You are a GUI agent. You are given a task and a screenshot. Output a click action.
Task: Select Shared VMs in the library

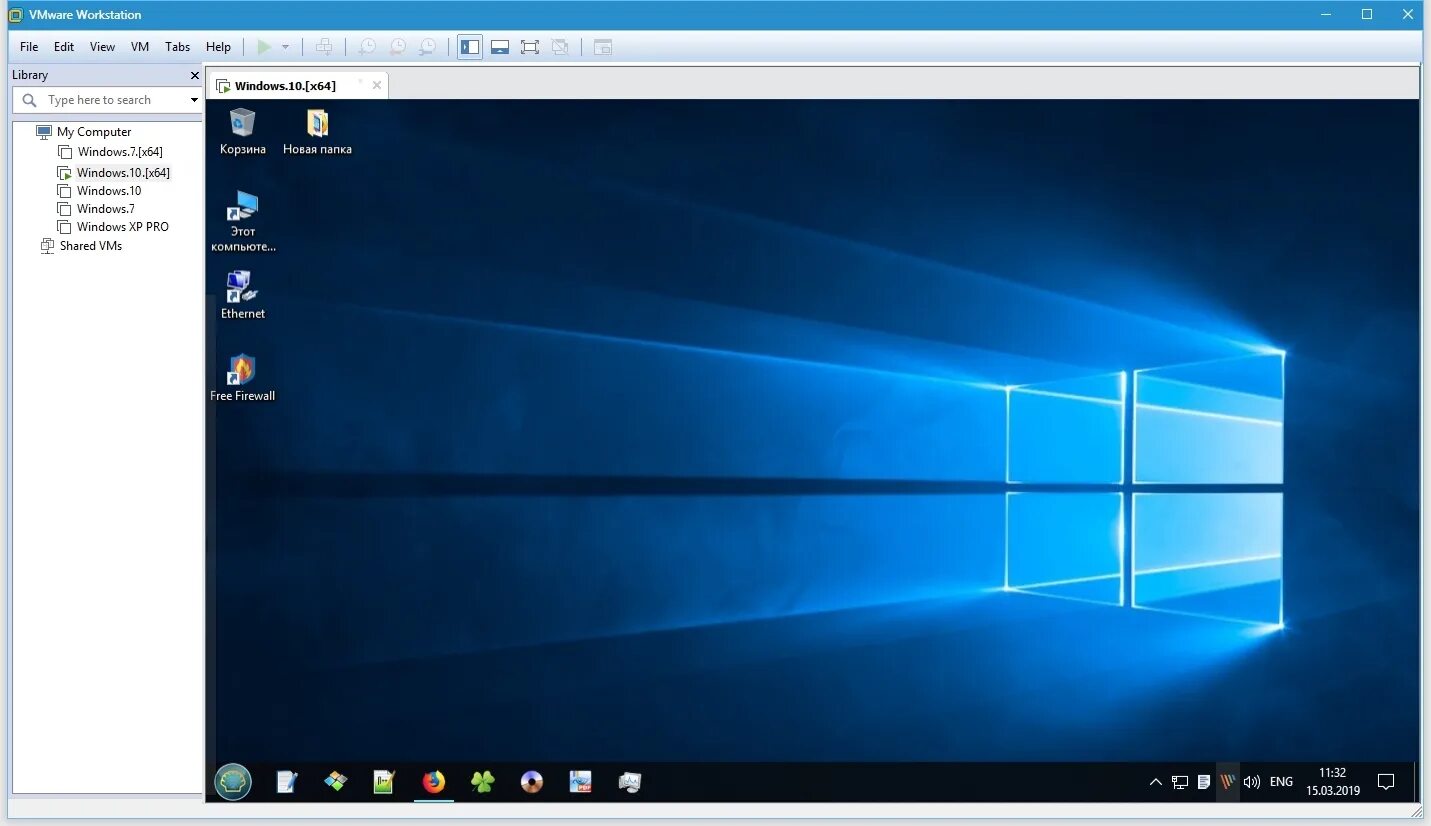[x=91, y=246]
